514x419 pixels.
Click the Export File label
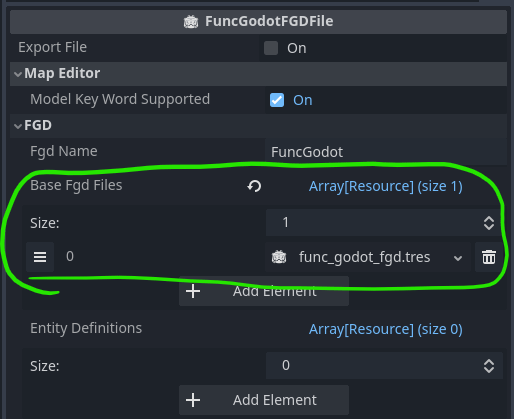click(52, 47)
